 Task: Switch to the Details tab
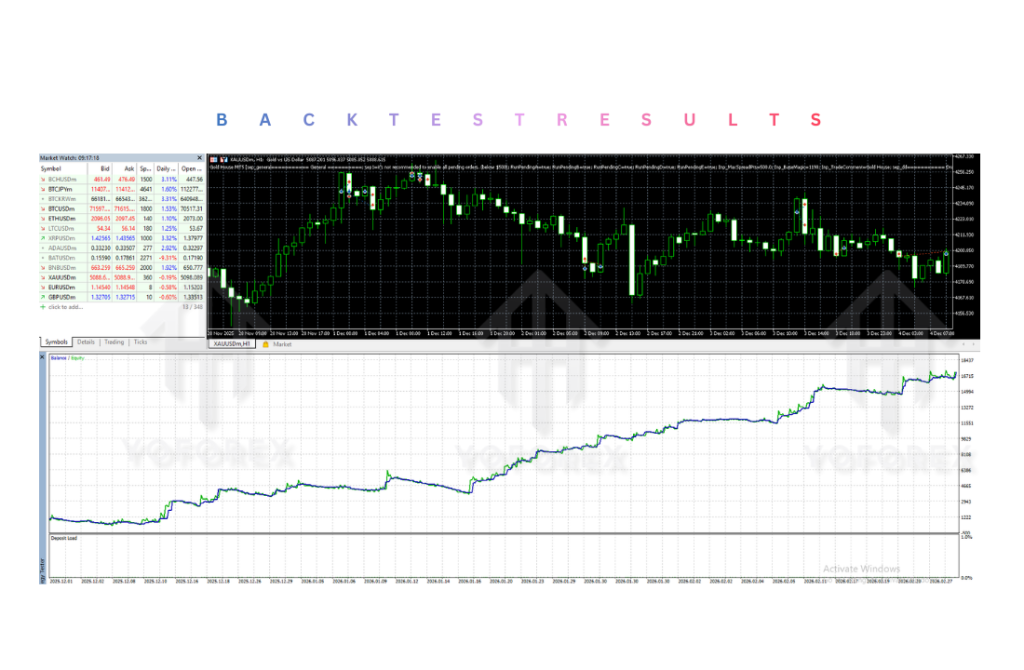[85, 342]
